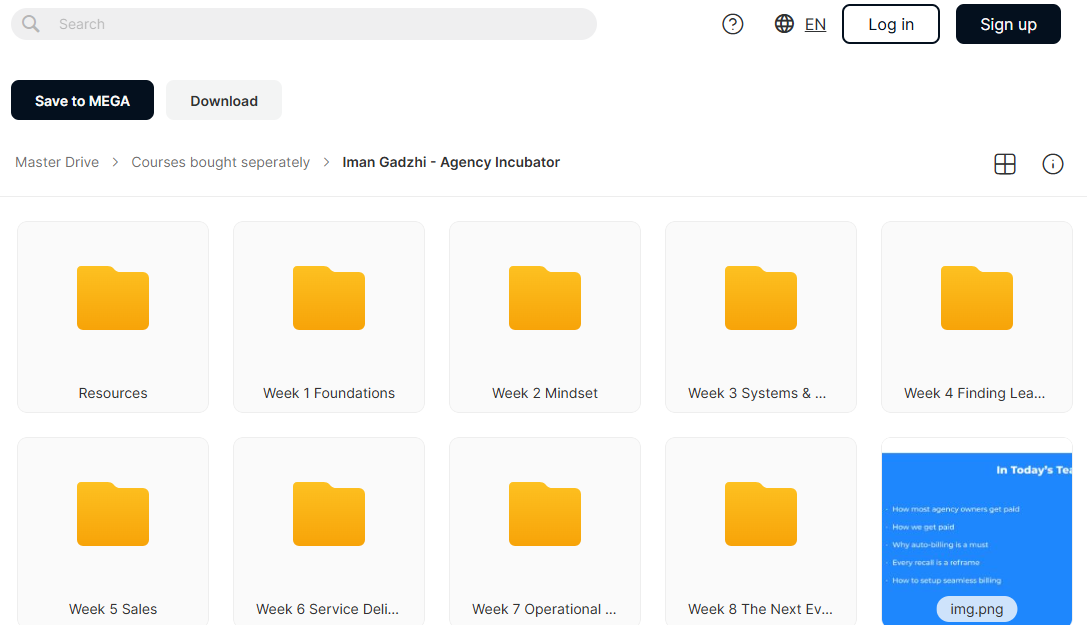This screenshot has height=625, width=1087.
Task: Open the Week 4 Finding Leads folder icon
Action: [x=977, y=298]
